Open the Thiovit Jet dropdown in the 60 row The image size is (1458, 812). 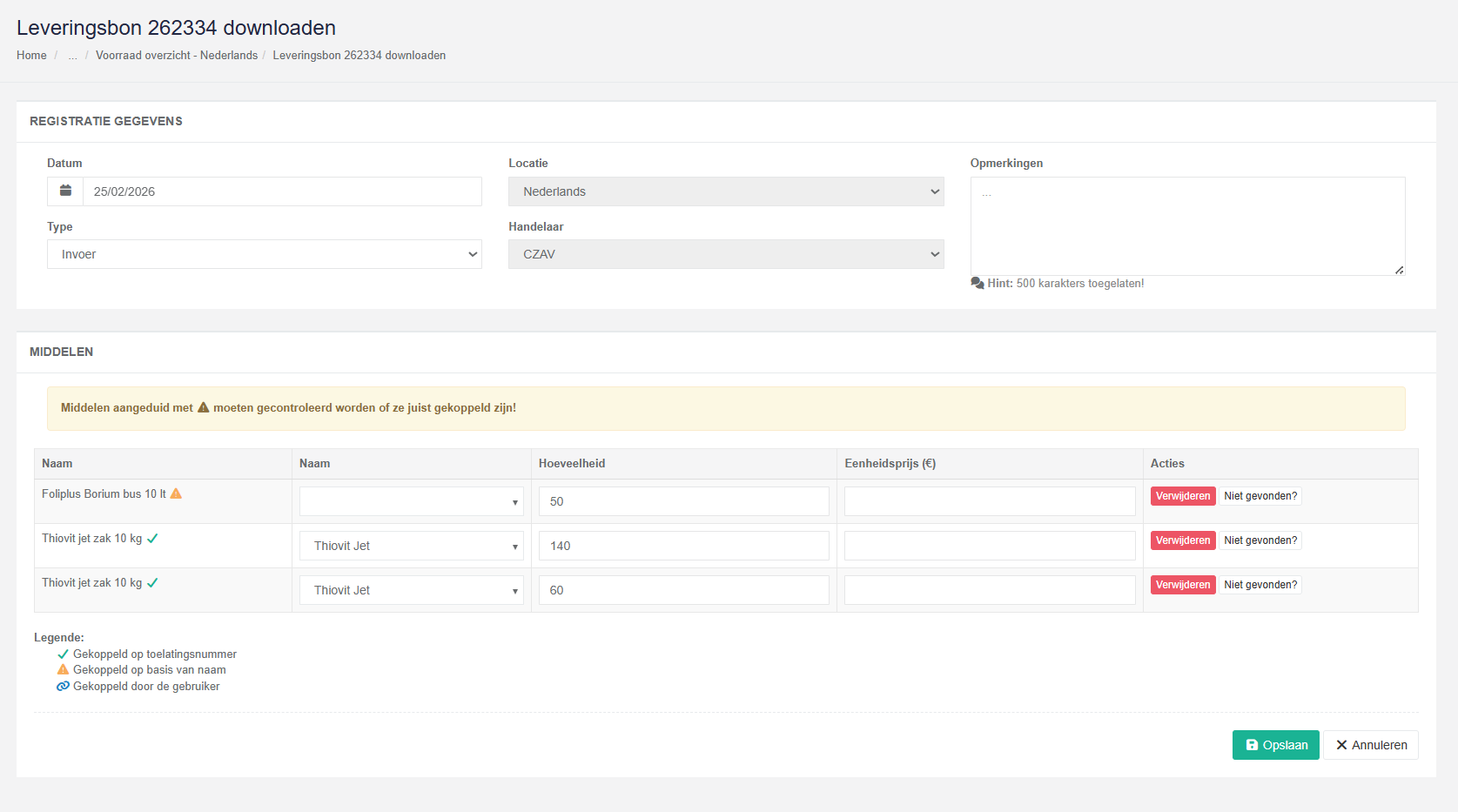[412, 590]
